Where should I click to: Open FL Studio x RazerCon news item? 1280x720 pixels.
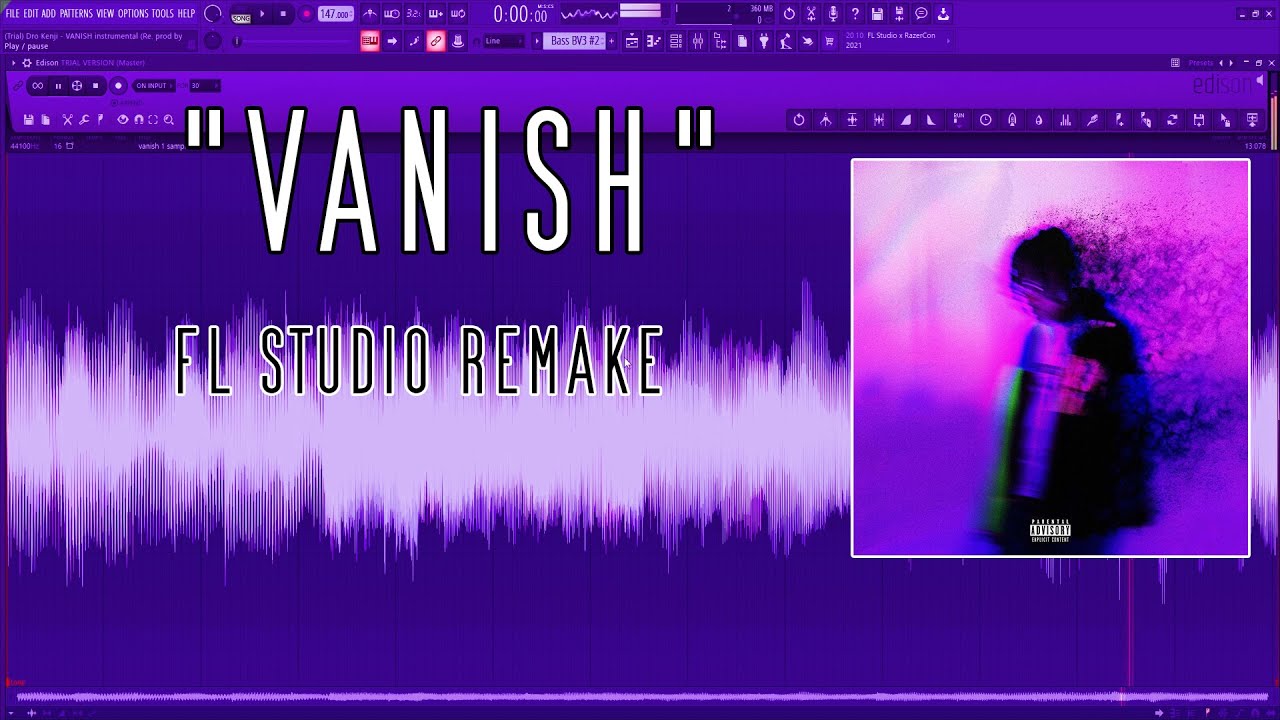tap(893, 40)
